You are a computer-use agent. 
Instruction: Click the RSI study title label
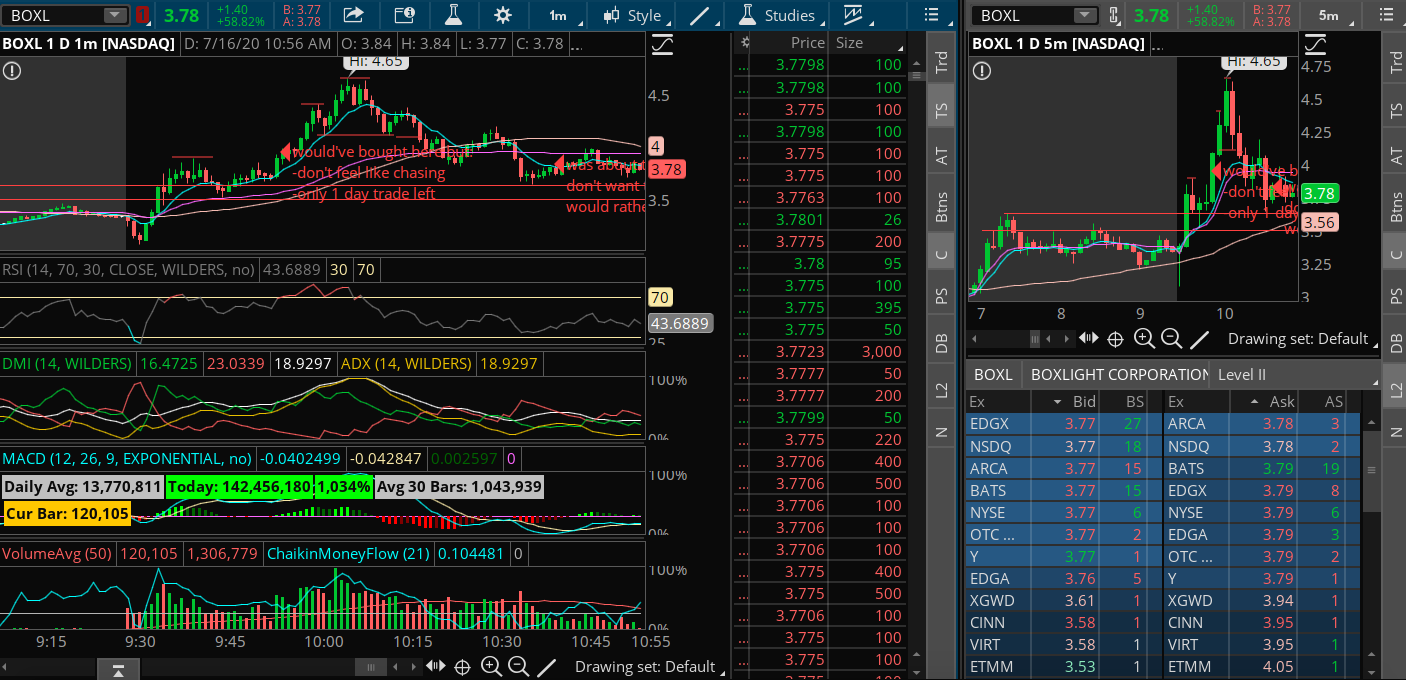tap(128, 269)
